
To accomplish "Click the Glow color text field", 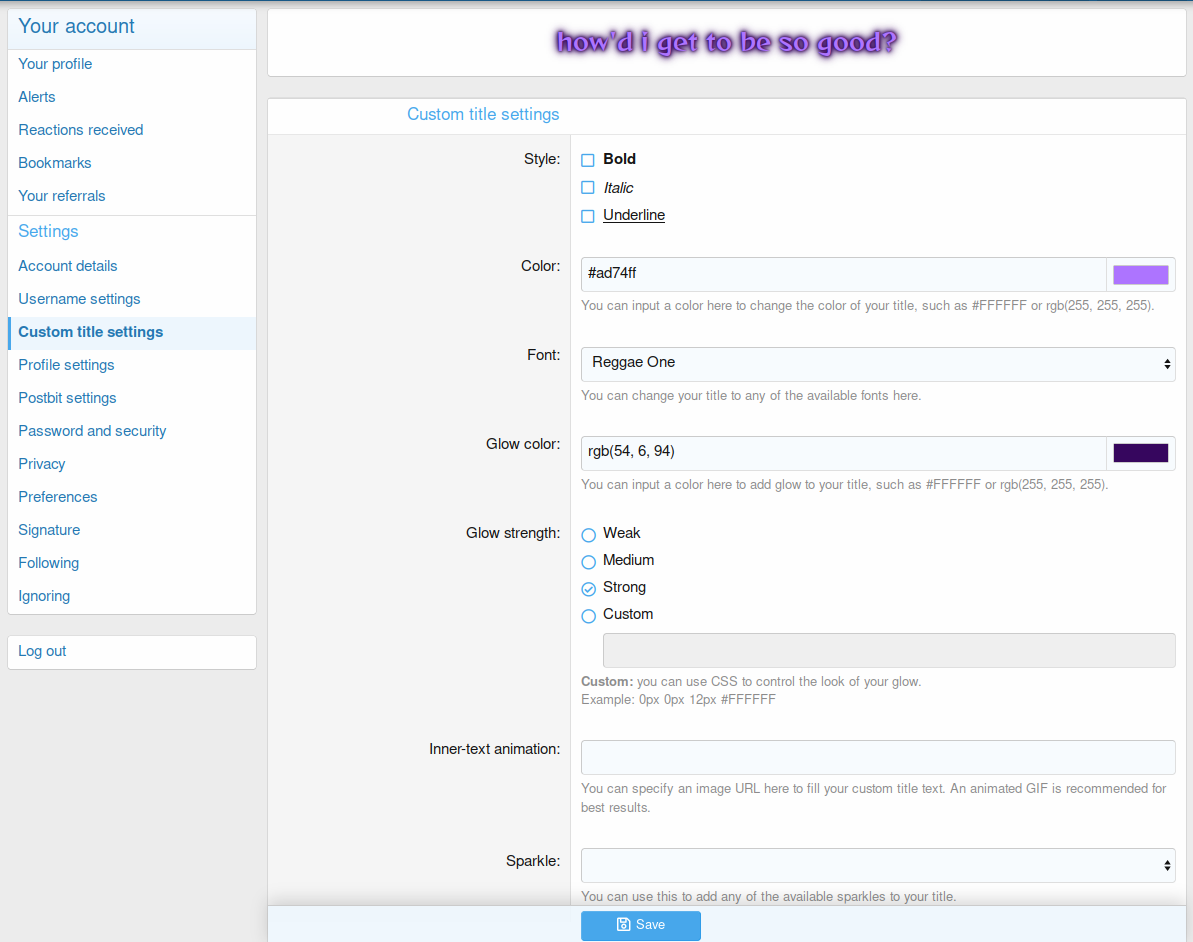I will click(x=843, y=453).
